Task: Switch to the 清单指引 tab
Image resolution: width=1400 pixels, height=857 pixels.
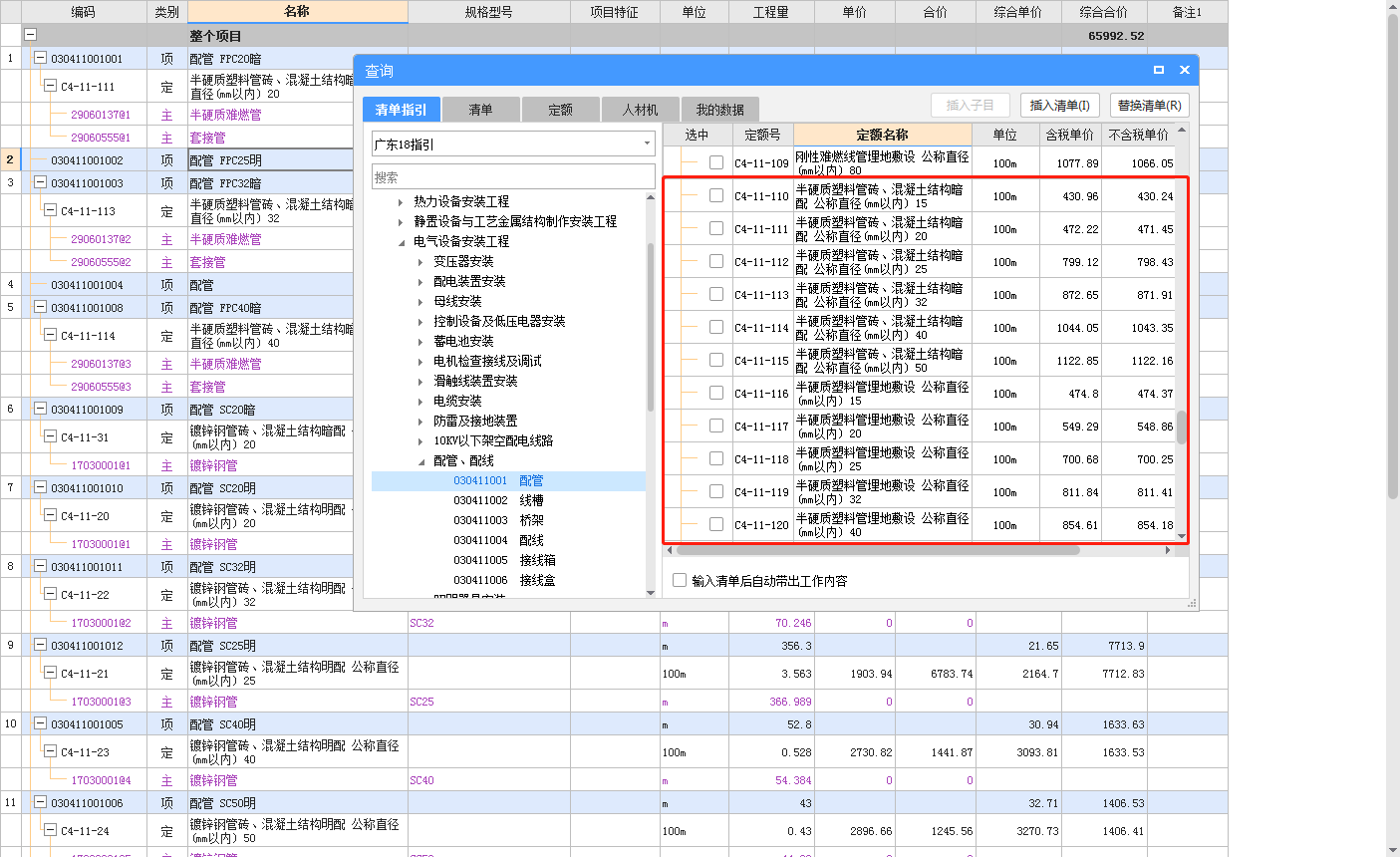Action: point(402,109)
